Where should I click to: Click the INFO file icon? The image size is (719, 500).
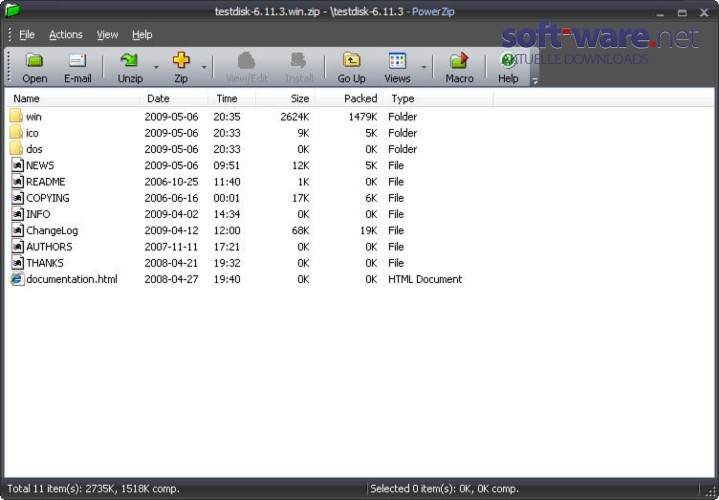17,214
